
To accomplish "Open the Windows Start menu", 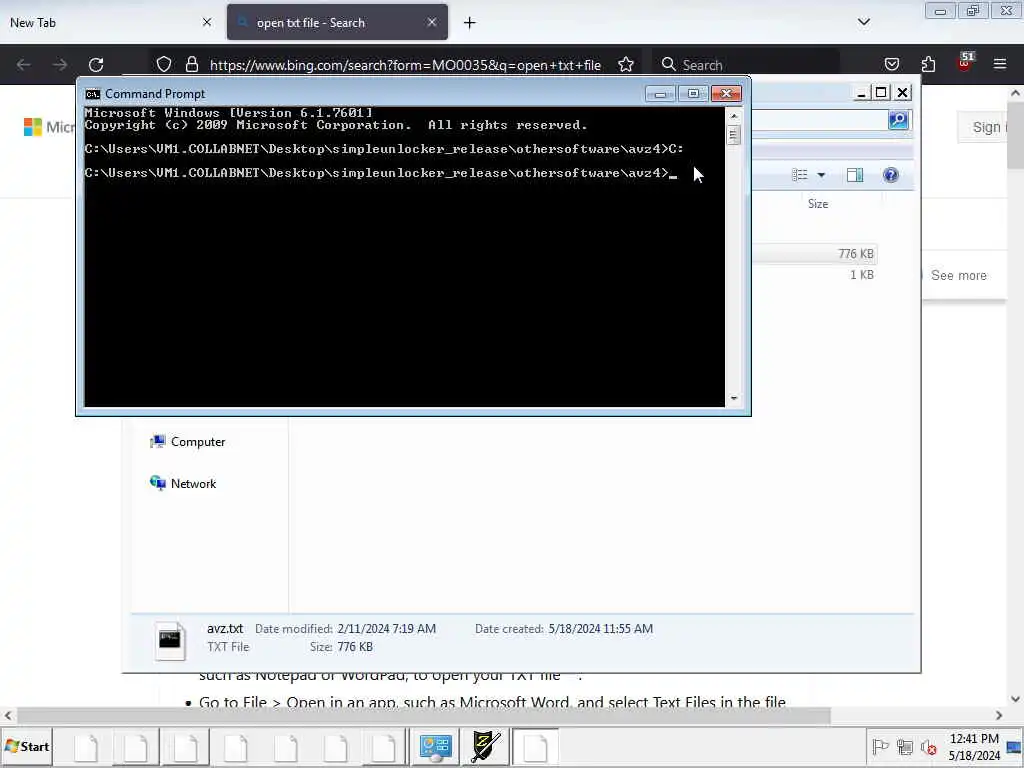I will pyautogui.click(x=26, y=746).
